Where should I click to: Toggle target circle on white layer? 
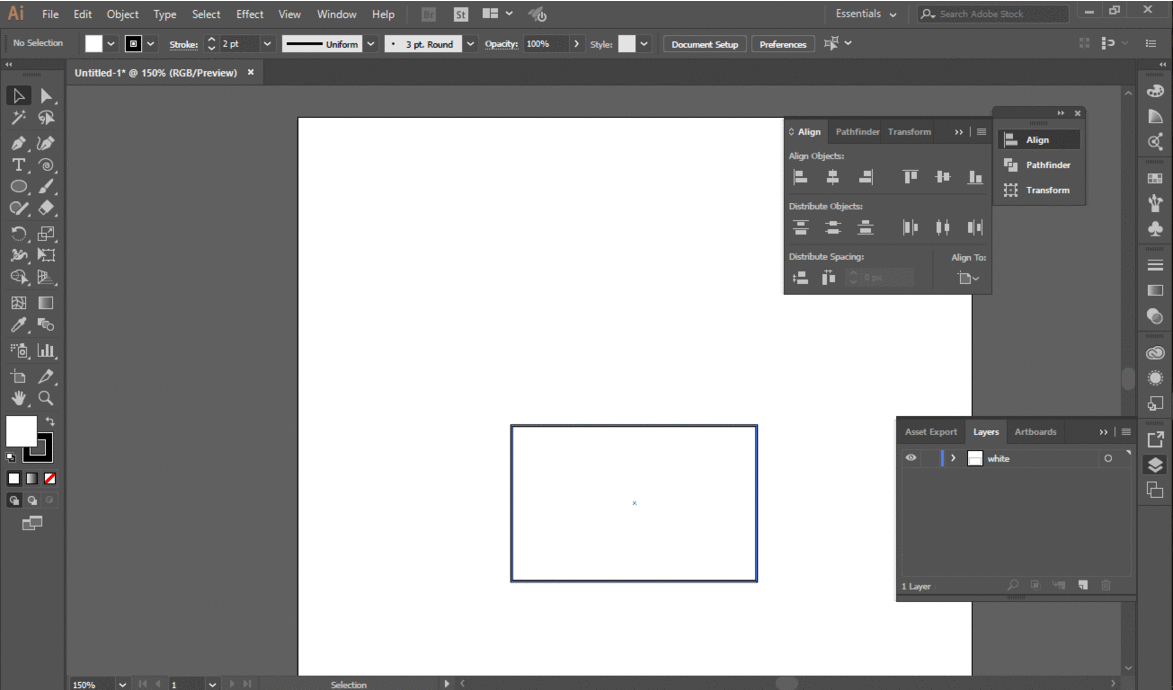[1108, 459]
